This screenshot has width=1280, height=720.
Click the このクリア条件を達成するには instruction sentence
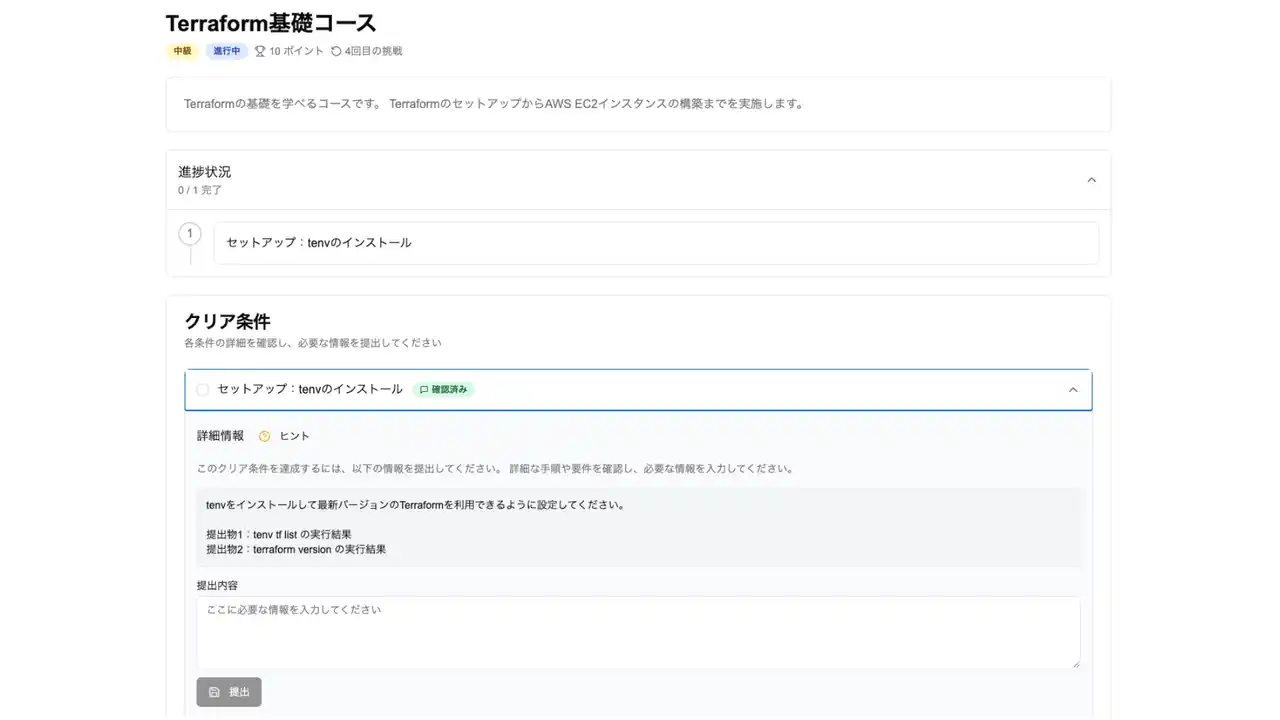click(496, 468)
